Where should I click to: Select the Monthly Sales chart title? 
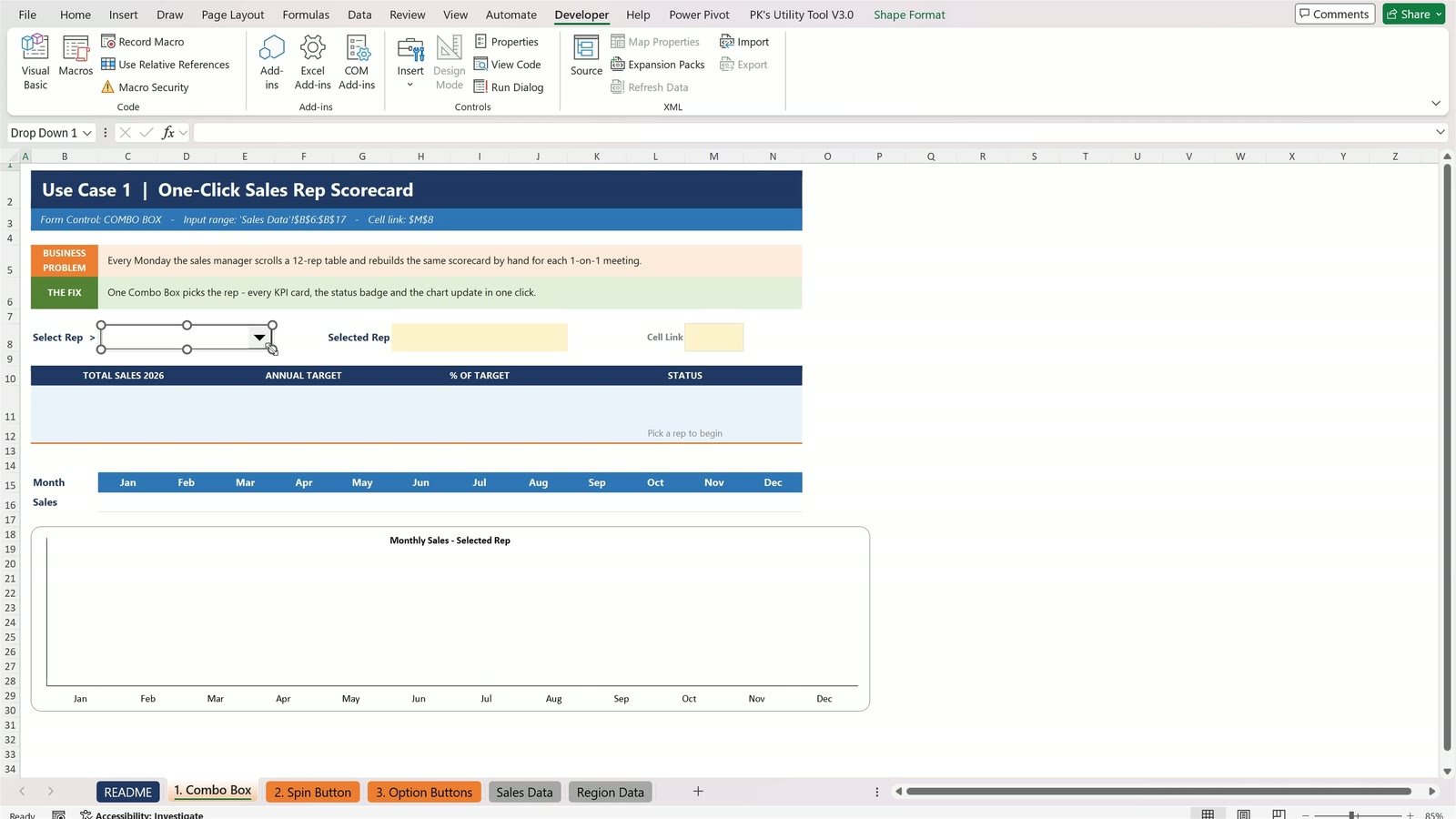pyautogui.click(x=450, y=541)
